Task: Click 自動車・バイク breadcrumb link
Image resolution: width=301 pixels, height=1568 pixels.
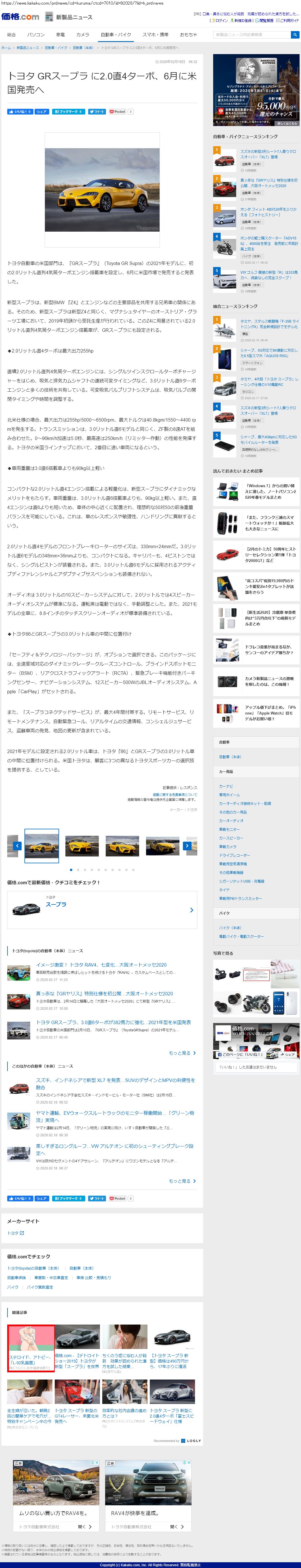Action: (x=56, y=47)
